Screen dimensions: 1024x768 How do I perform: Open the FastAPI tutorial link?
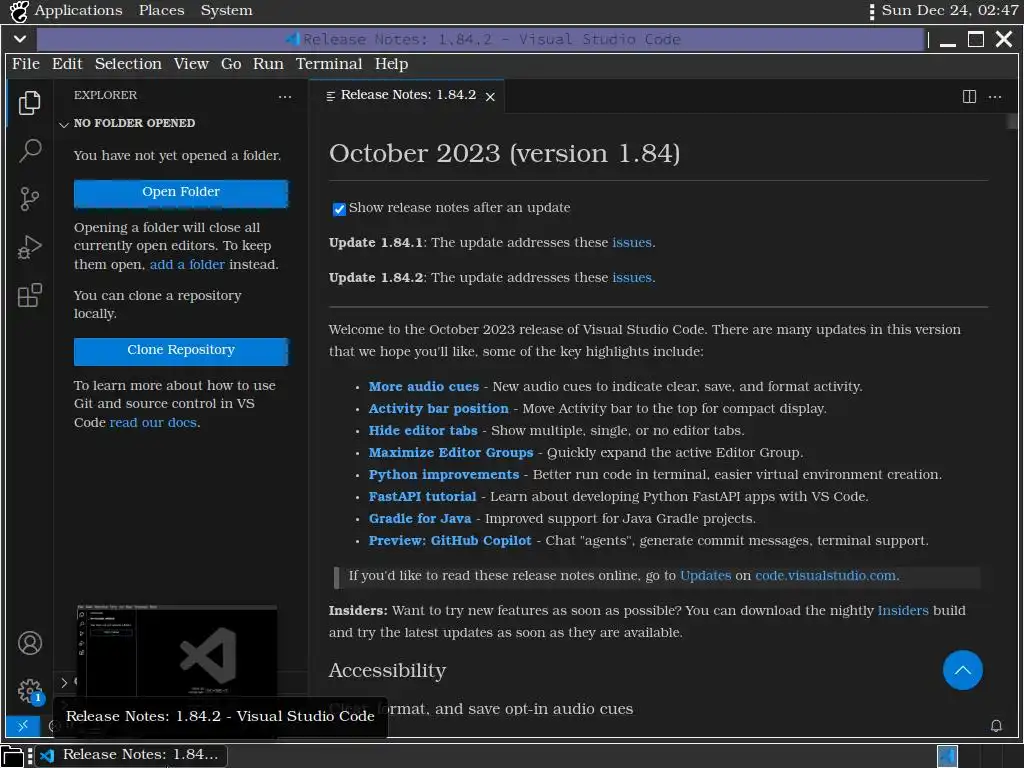click(422, 497)
